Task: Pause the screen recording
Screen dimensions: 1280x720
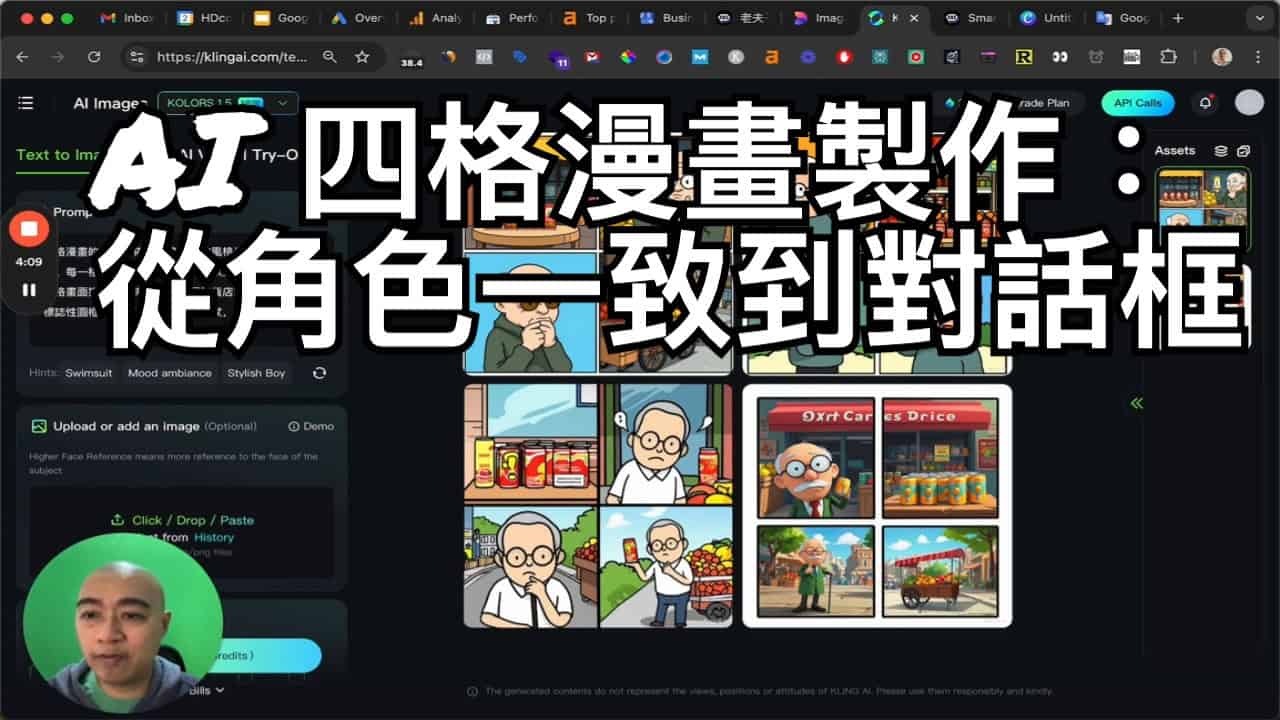Action: 29,290
